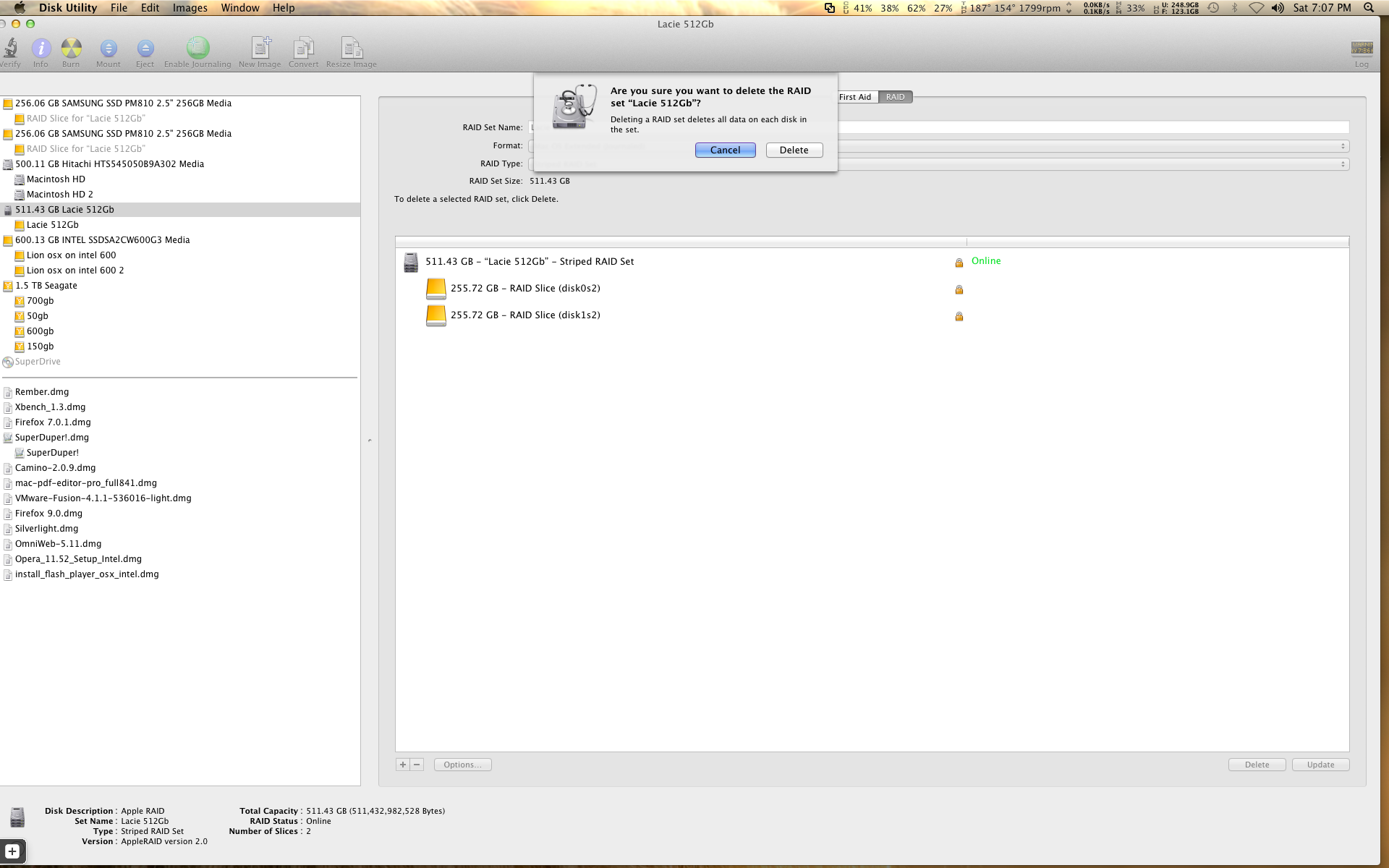Click the volume speaker menu bar icon
Screen dimensions: 1389x868
(x=1278, y=8)
